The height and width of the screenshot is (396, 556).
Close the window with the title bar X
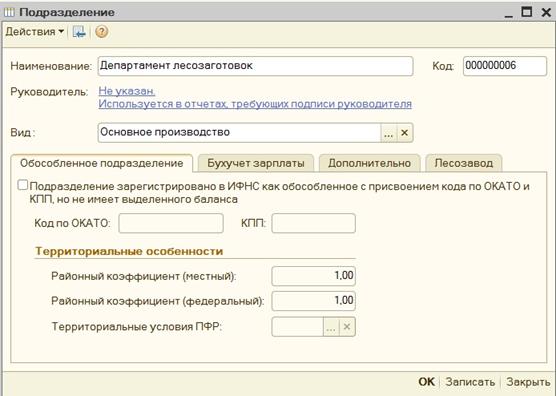(546, 12)
